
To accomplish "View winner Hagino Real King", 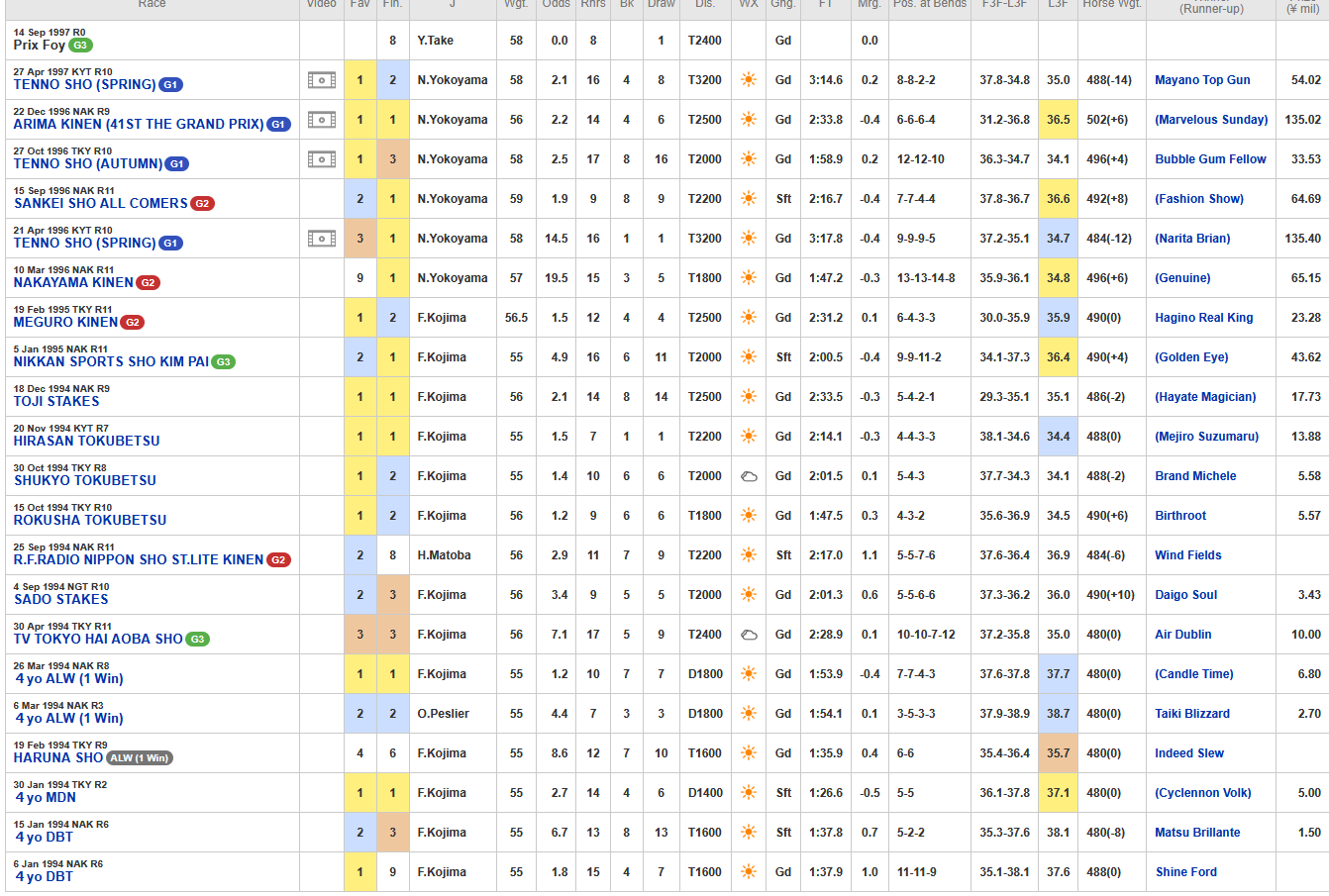I will [1204, 318].
